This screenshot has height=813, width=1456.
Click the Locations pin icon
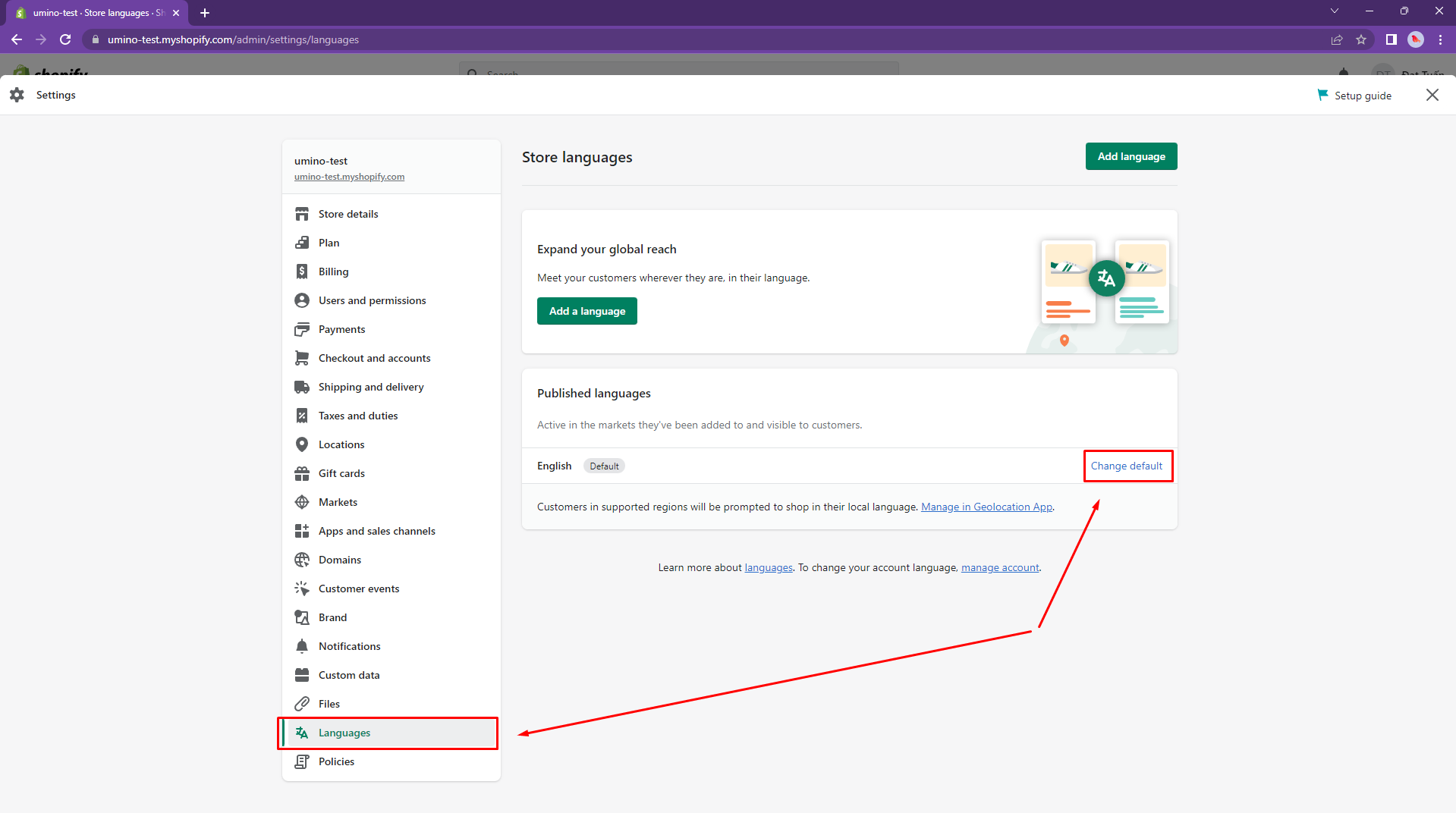pos(302,444)
